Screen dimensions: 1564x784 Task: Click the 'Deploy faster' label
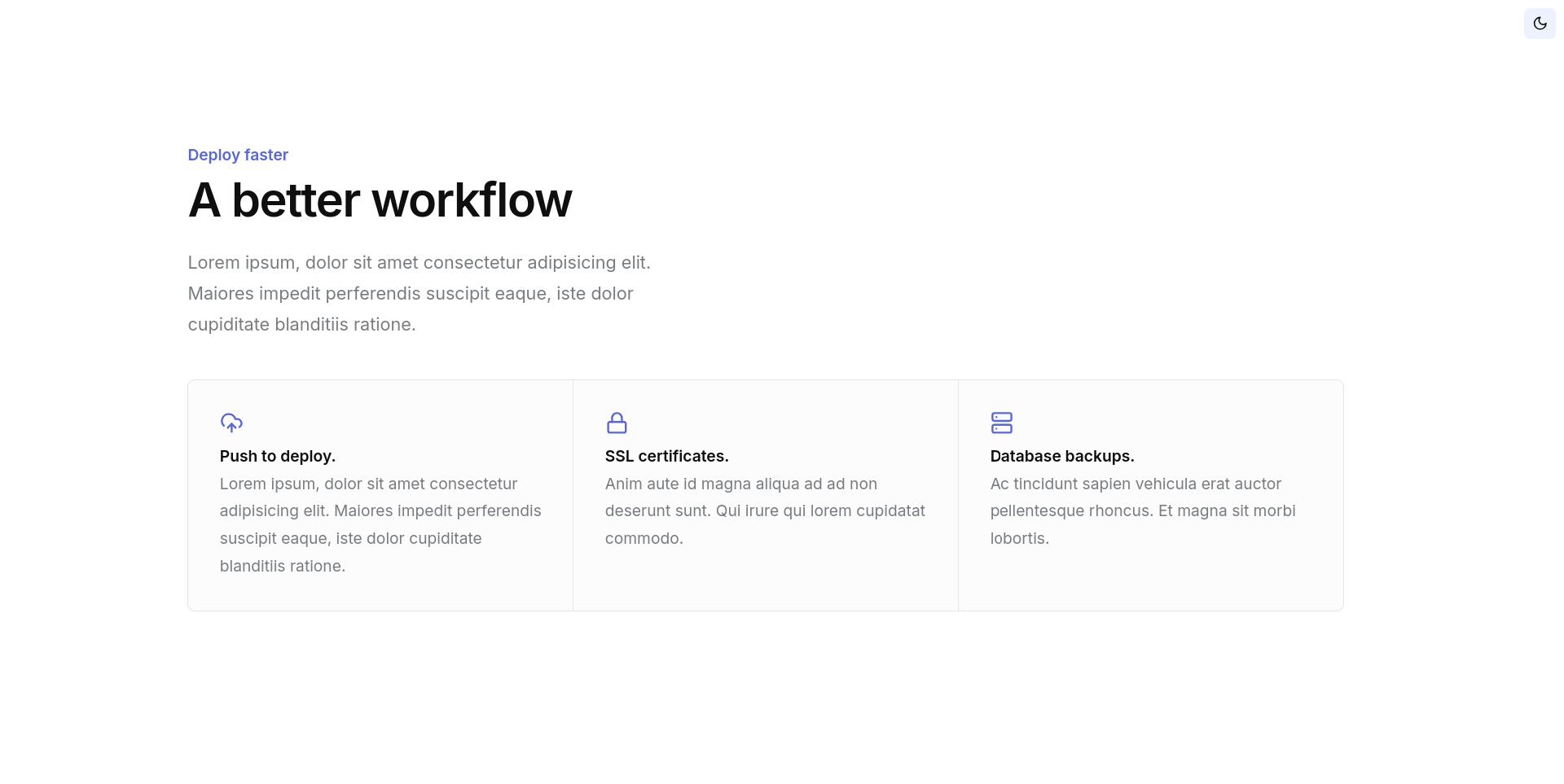(x=238, y=155)
